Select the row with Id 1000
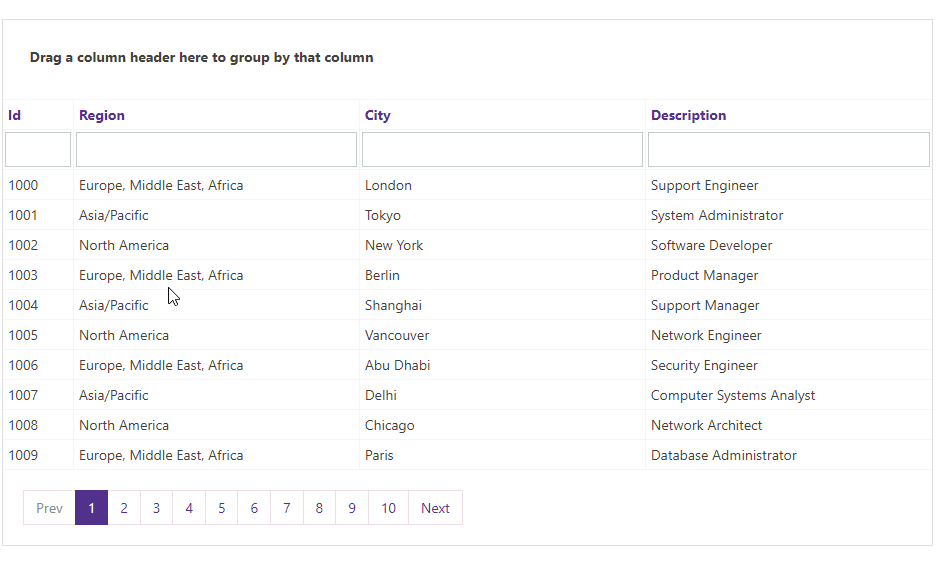 [x=23, y=185]
